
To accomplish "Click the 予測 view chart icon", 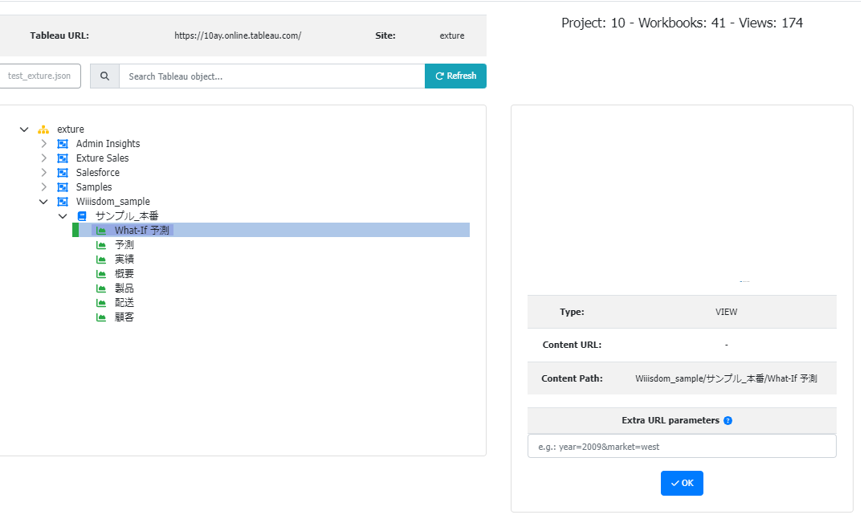I will pos(101,245).
